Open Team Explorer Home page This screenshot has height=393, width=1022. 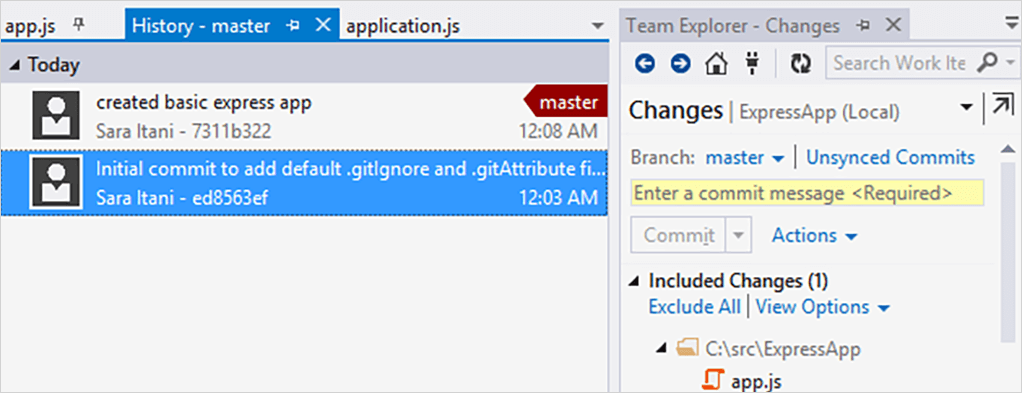pos(716,63)
